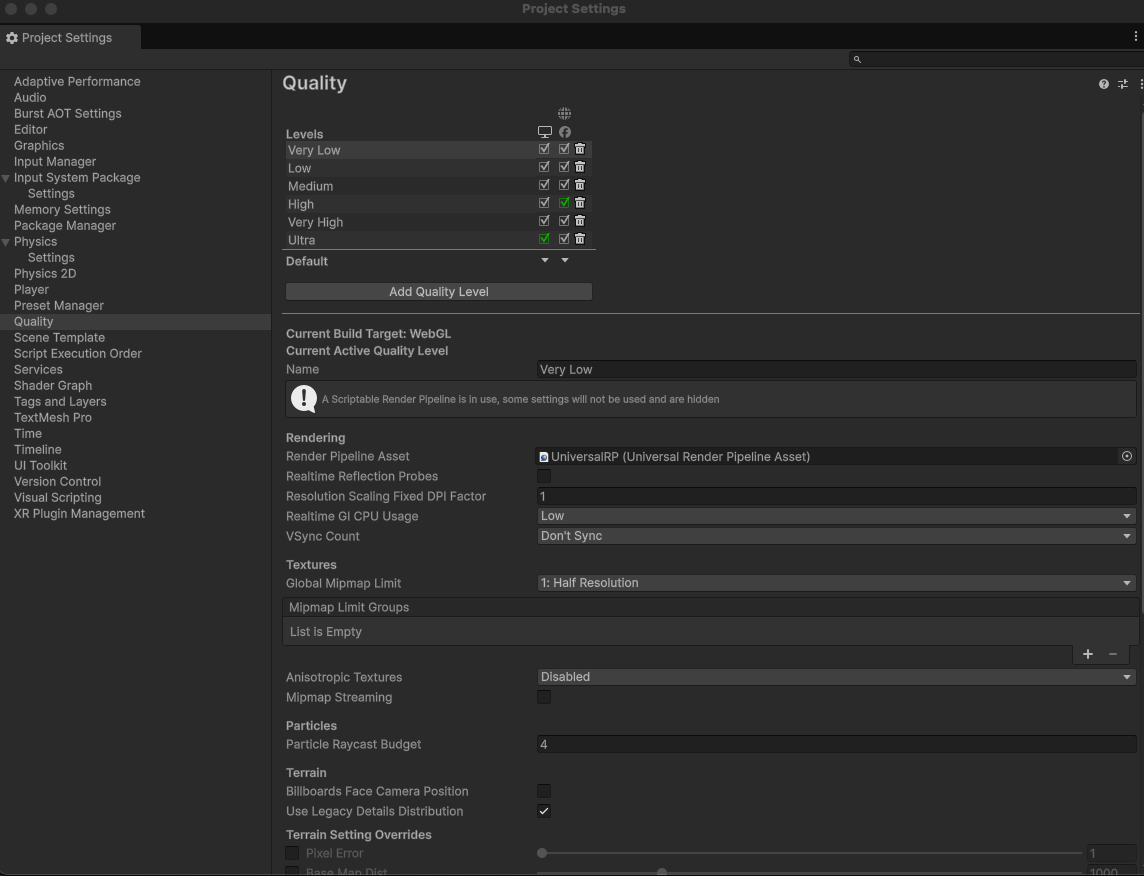Open the Global Mipmap Limit dropdown
This screenshot has width=1144, height=876.
tap(836, 583)
